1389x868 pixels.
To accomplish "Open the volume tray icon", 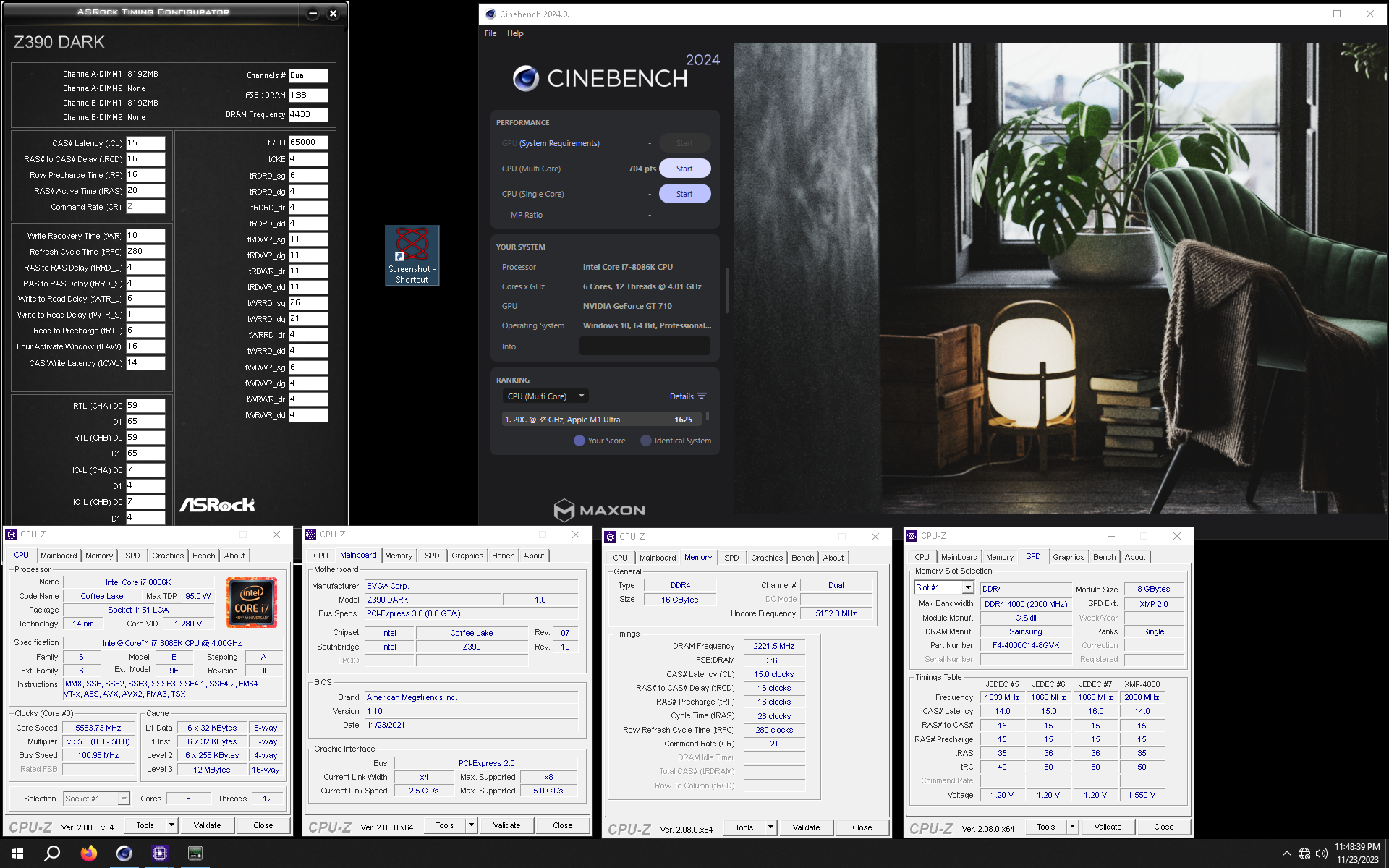I will tap(1322, 854).
